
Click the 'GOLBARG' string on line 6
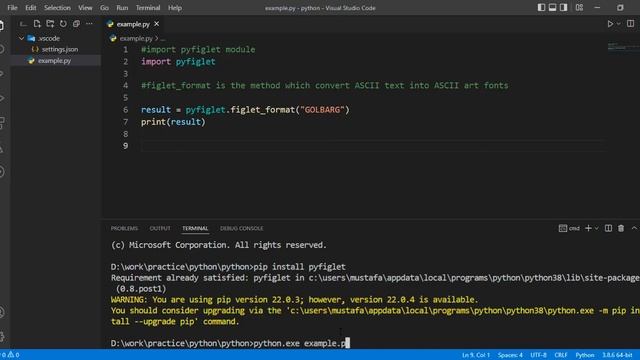[322, 110]
